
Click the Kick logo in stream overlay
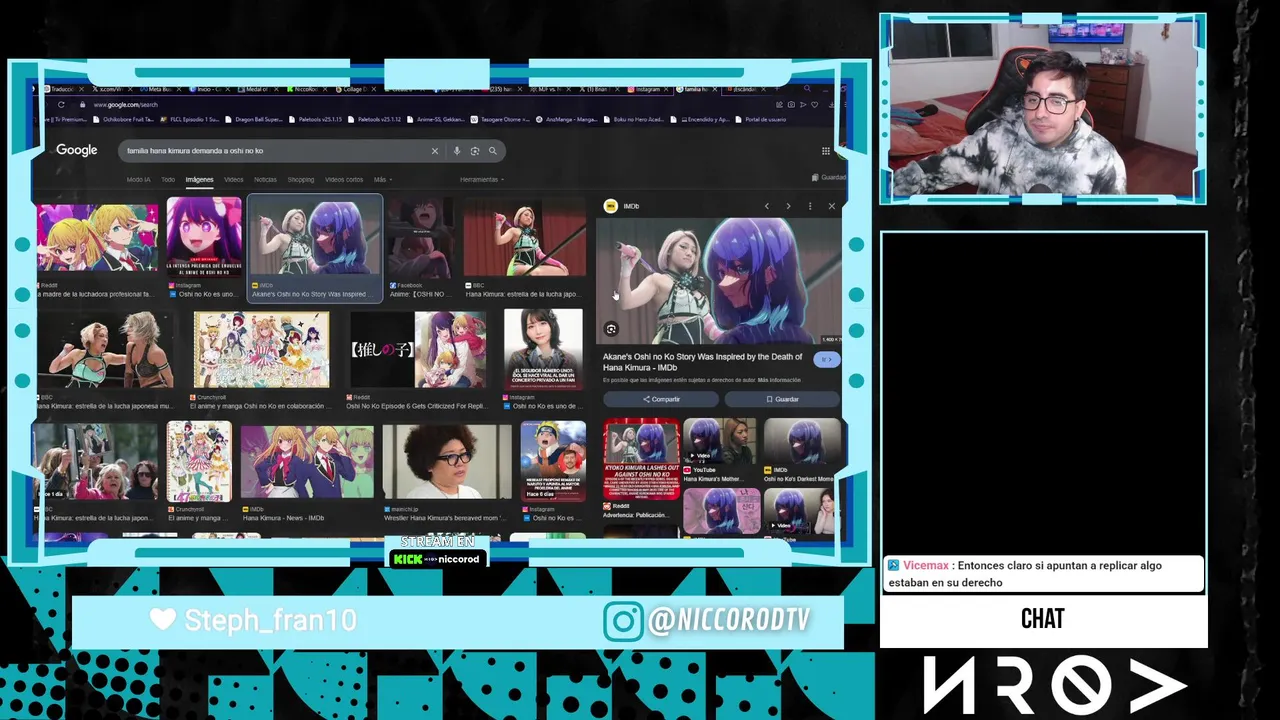(408, 559)
